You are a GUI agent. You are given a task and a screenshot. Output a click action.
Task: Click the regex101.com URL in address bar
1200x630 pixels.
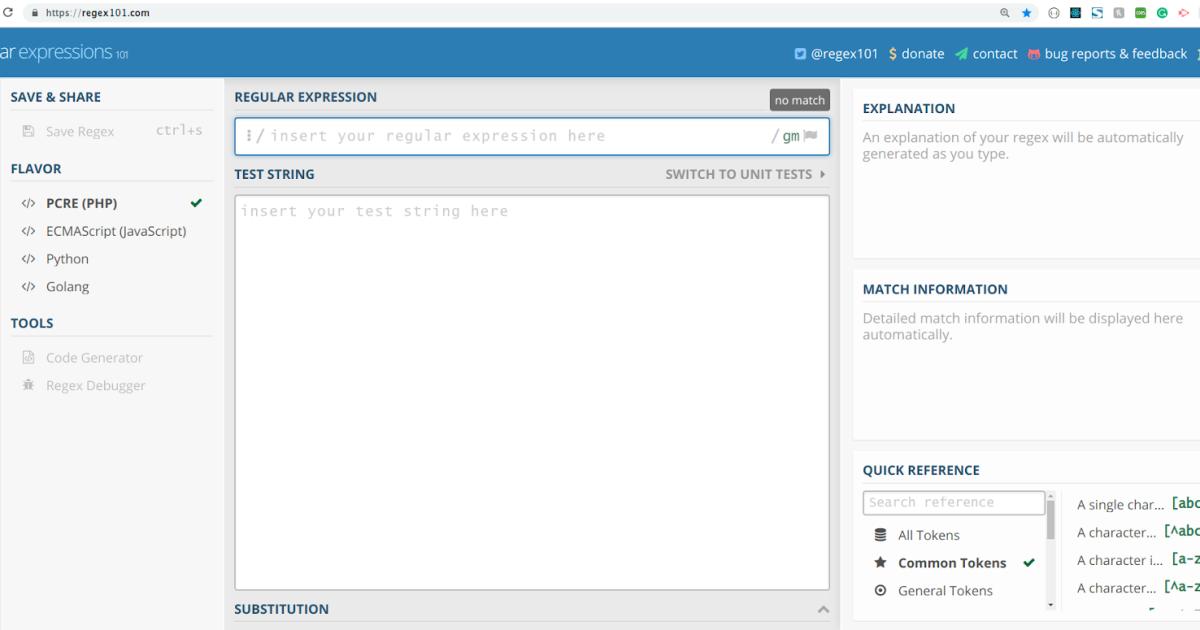click(98, 13)
